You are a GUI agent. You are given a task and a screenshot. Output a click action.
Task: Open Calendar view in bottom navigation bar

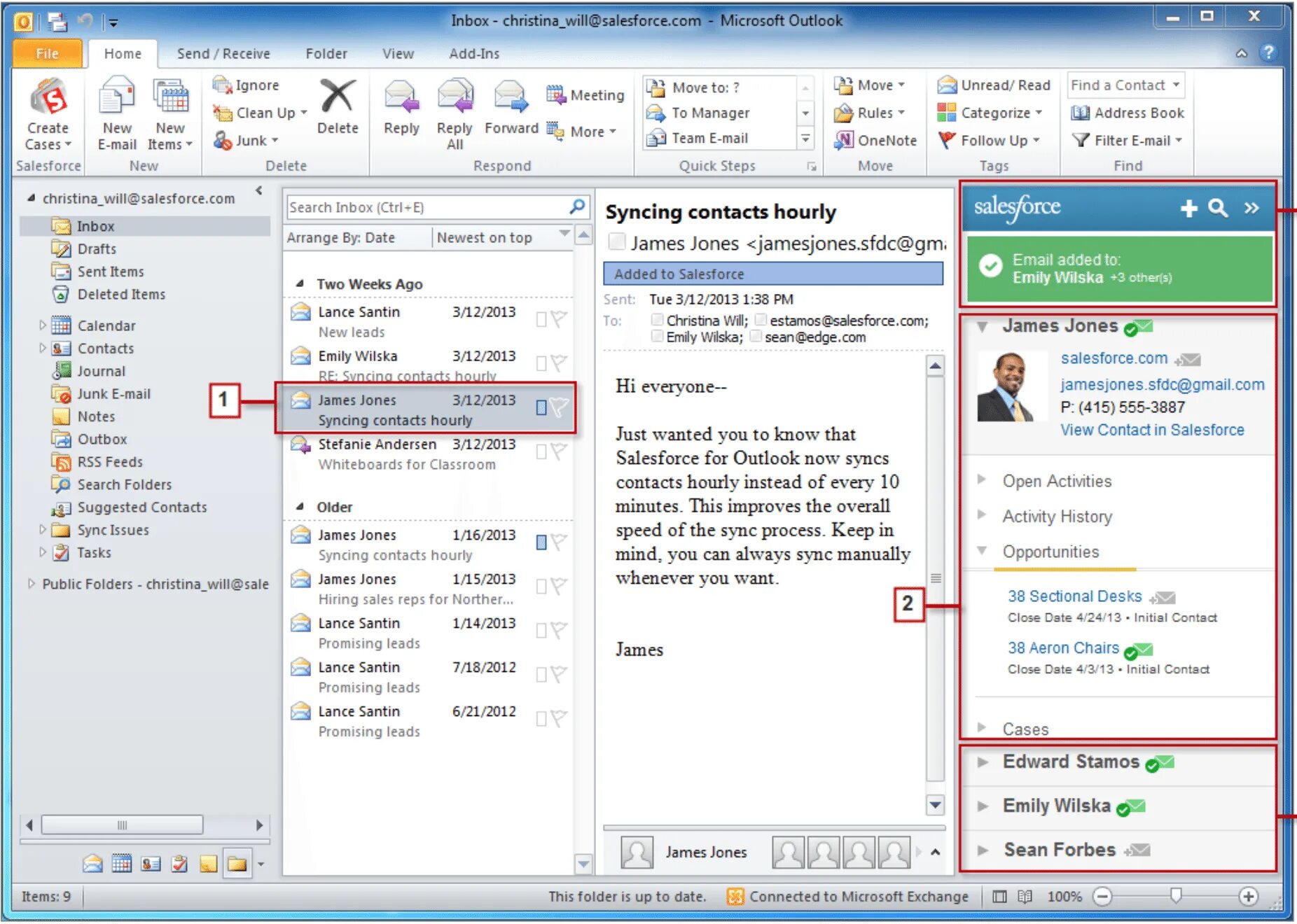122,864
